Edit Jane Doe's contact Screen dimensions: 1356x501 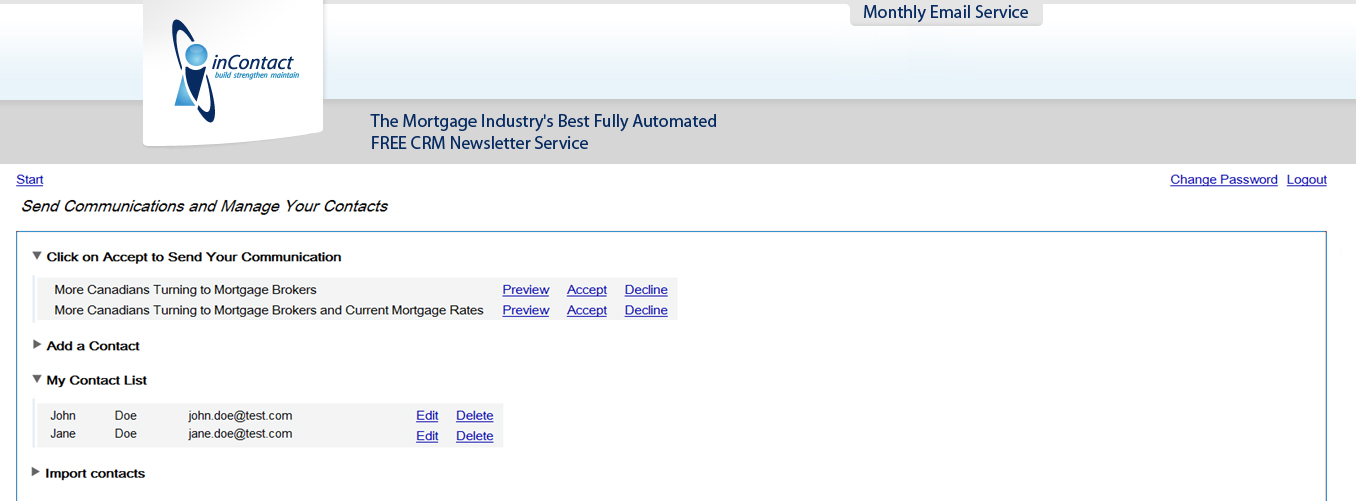(427, 436)
